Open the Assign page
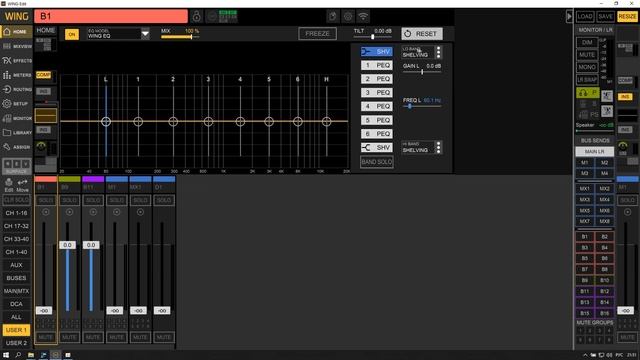The width and height of the screenshot is (640, 360). [16, 147]
